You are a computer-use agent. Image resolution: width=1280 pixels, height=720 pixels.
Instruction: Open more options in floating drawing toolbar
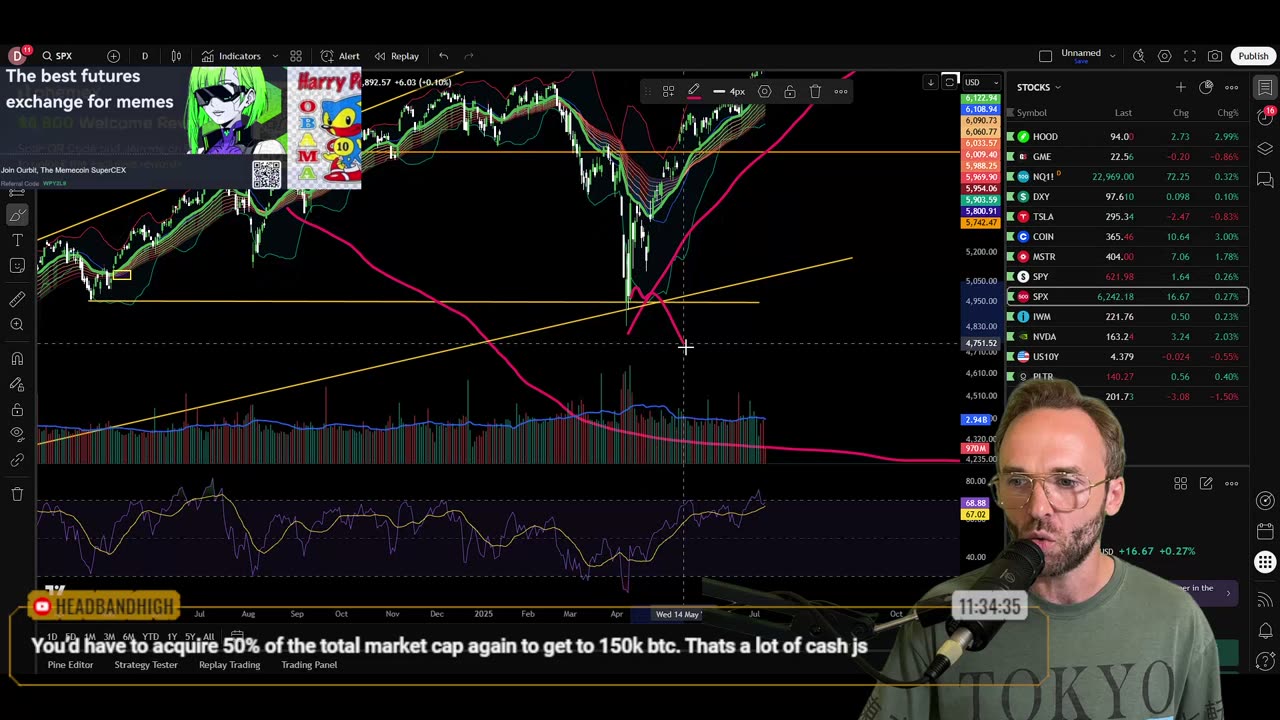pos(841,92)
